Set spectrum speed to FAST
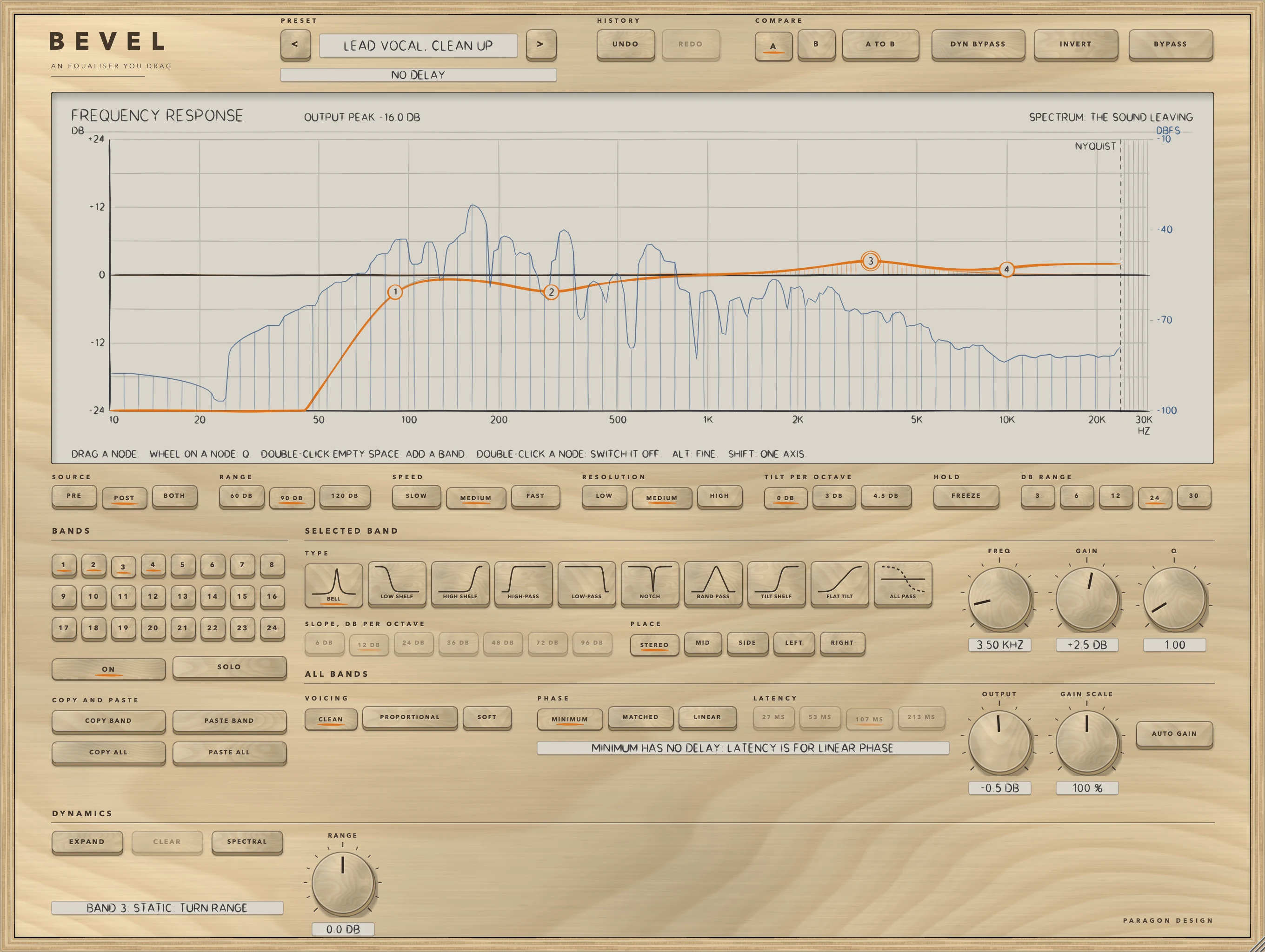This screenshot has height=952, width=1265. [x=535, y=496]
